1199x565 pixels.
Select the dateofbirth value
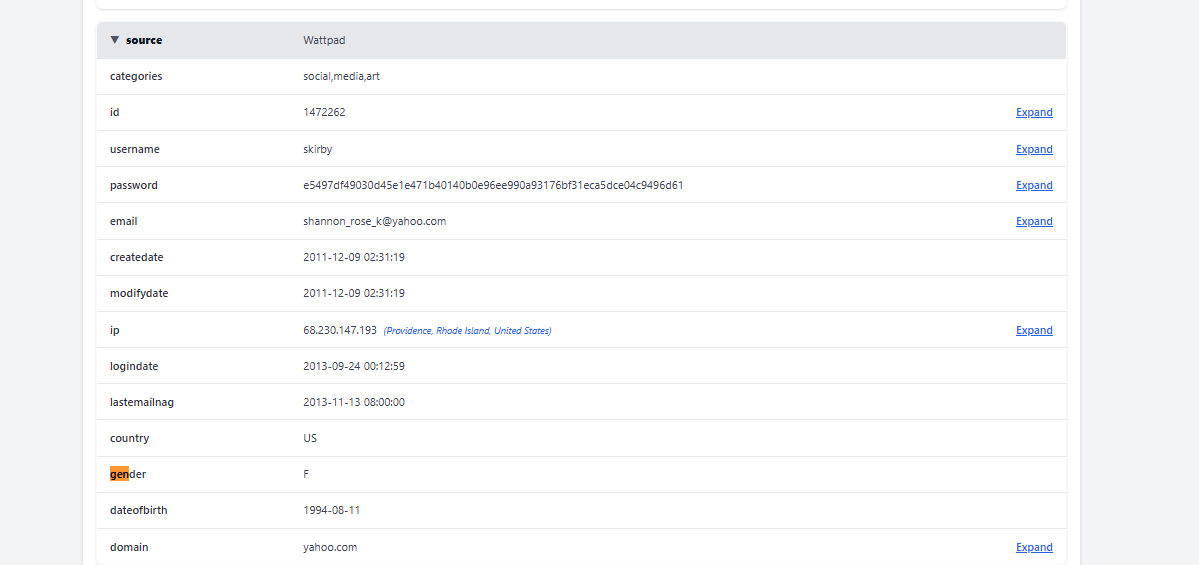click(331, 510)
